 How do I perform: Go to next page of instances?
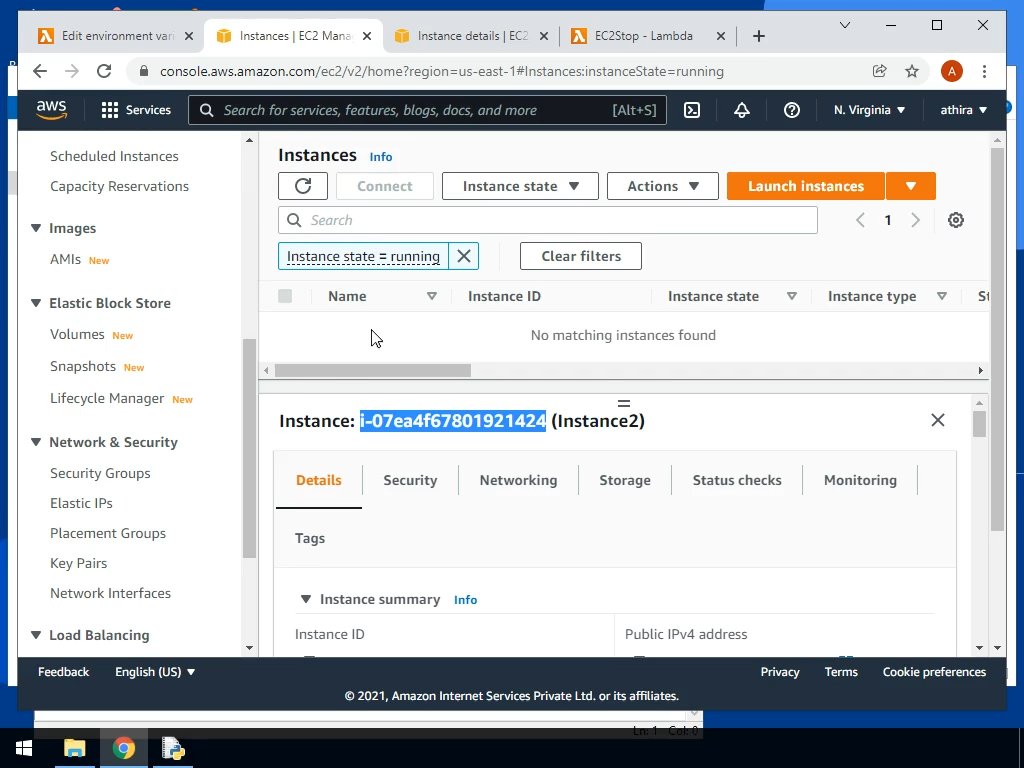pyautogui.click(x=916, y=220)
